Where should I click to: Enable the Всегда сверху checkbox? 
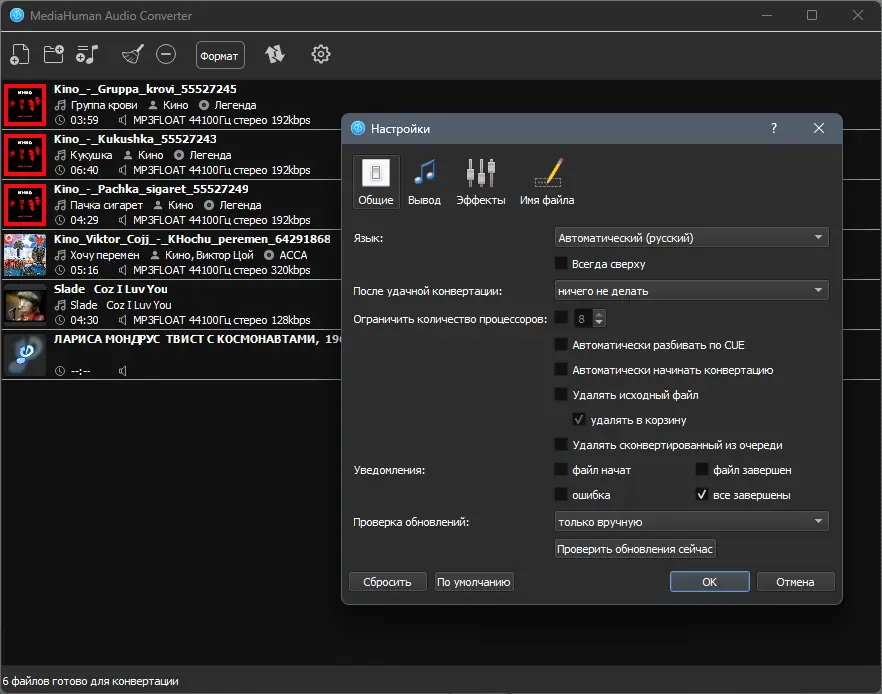[x=561, y=263]
